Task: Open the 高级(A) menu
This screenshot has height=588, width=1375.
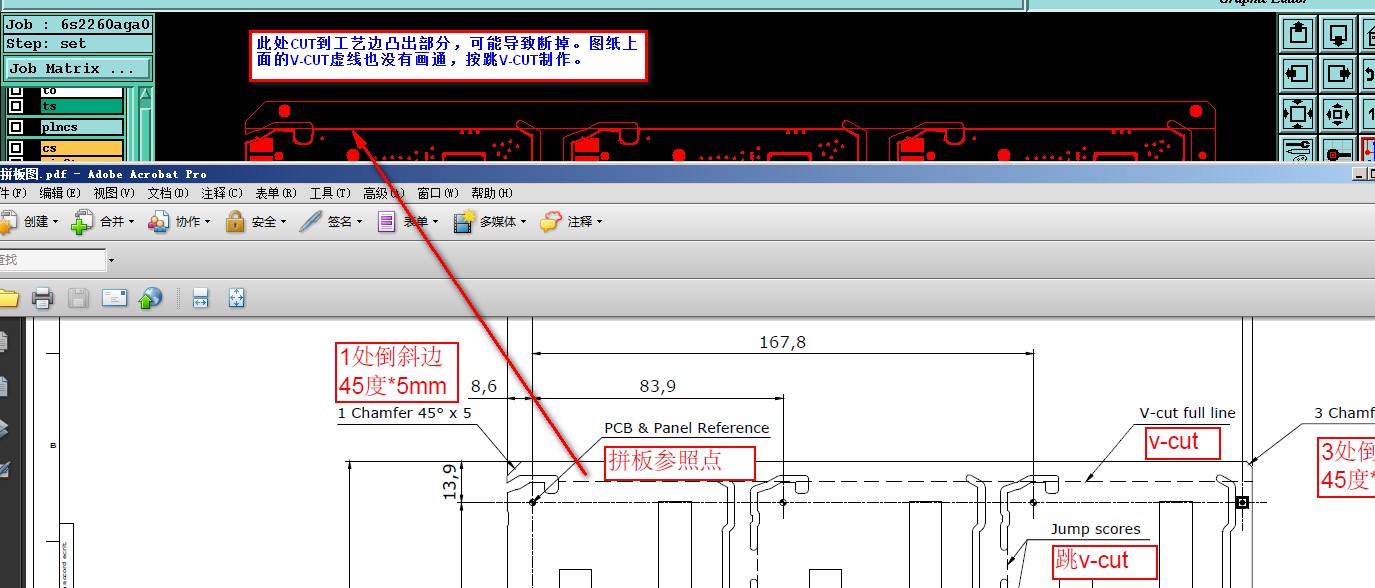Action: tap(384, 193)
